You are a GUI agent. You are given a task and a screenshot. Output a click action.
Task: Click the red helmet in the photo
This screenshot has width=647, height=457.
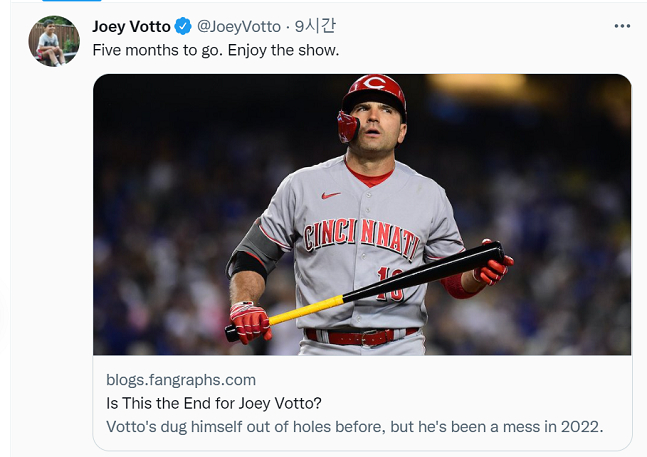click(374, 94)
